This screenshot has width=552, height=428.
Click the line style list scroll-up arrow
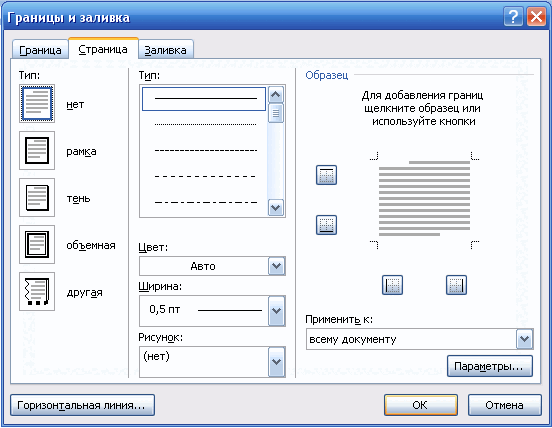pos(276,94)
